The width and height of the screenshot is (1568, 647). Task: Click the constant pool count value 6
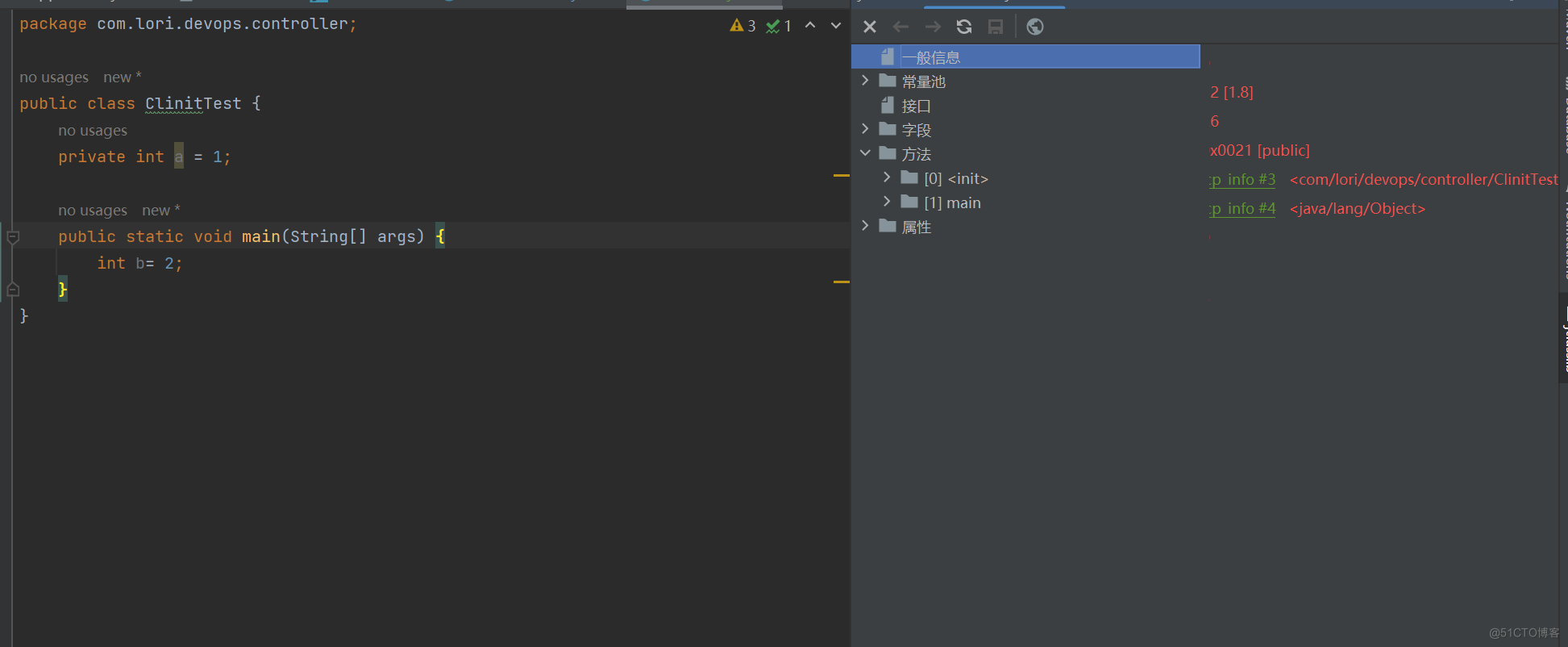pyautogui.click(x=1214, y=121)
